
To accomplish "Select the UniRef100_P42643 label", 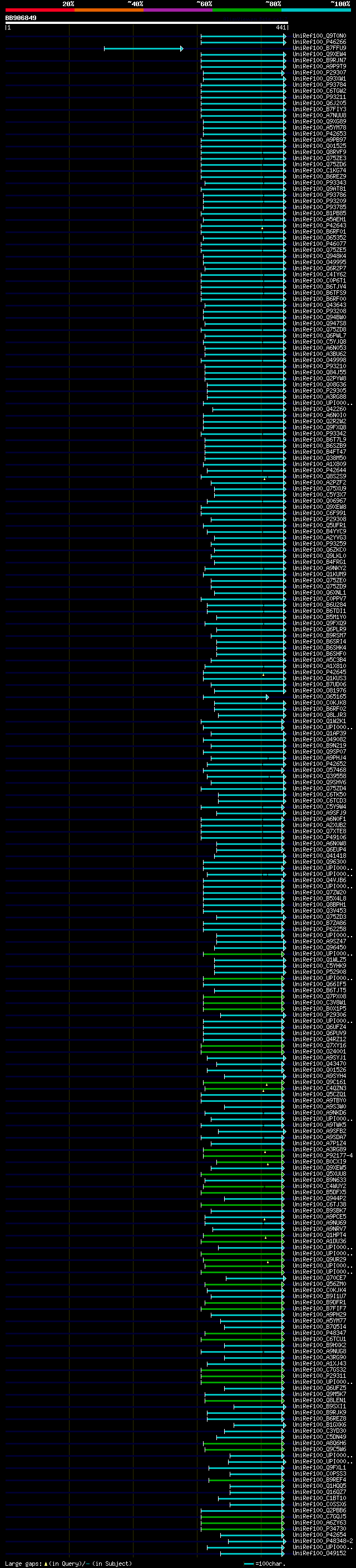I will pyautogui.click(x=319, y=225).
